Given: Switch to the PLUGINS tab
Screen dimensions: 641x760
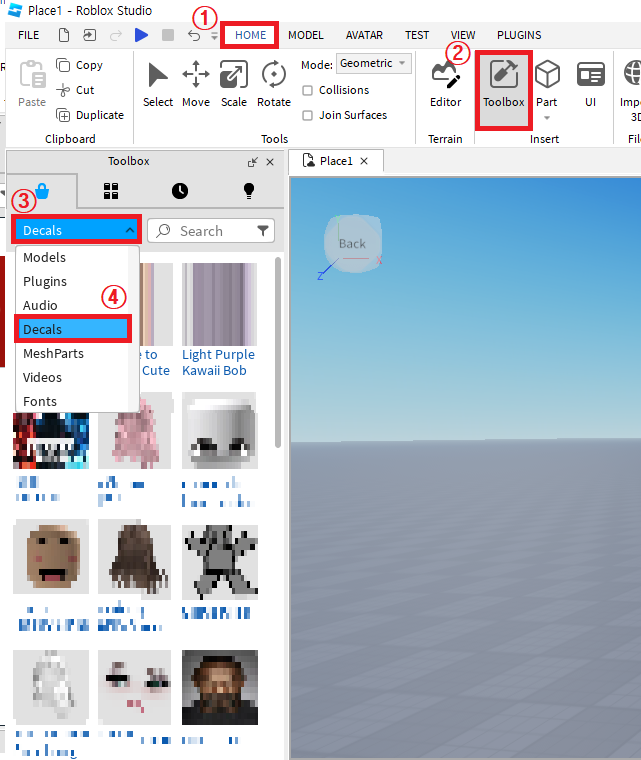Looking at the screenshot, I should click(519, 35).
